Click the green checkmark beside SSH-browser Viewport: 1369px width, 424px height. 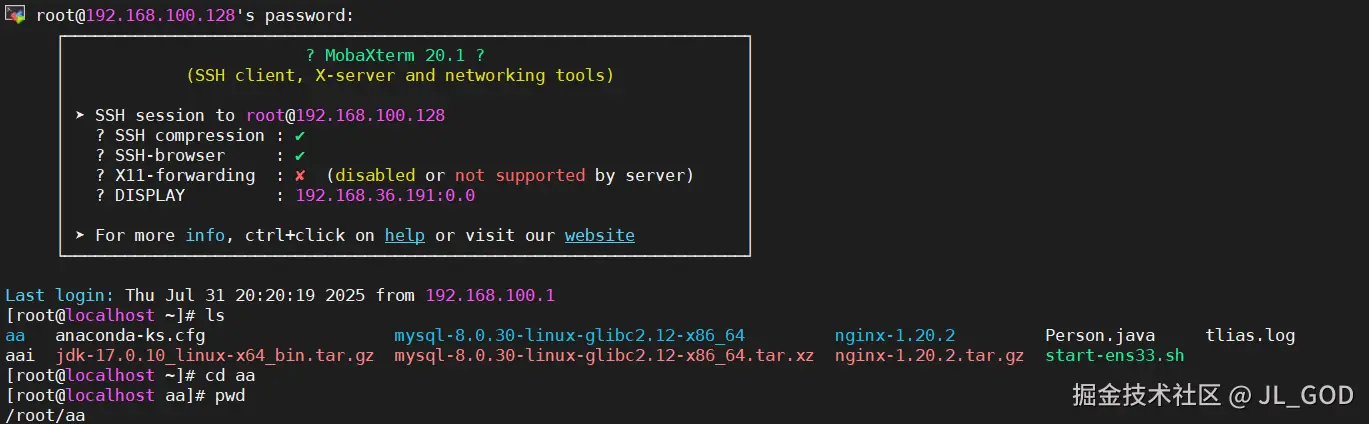tap(300, 155)
